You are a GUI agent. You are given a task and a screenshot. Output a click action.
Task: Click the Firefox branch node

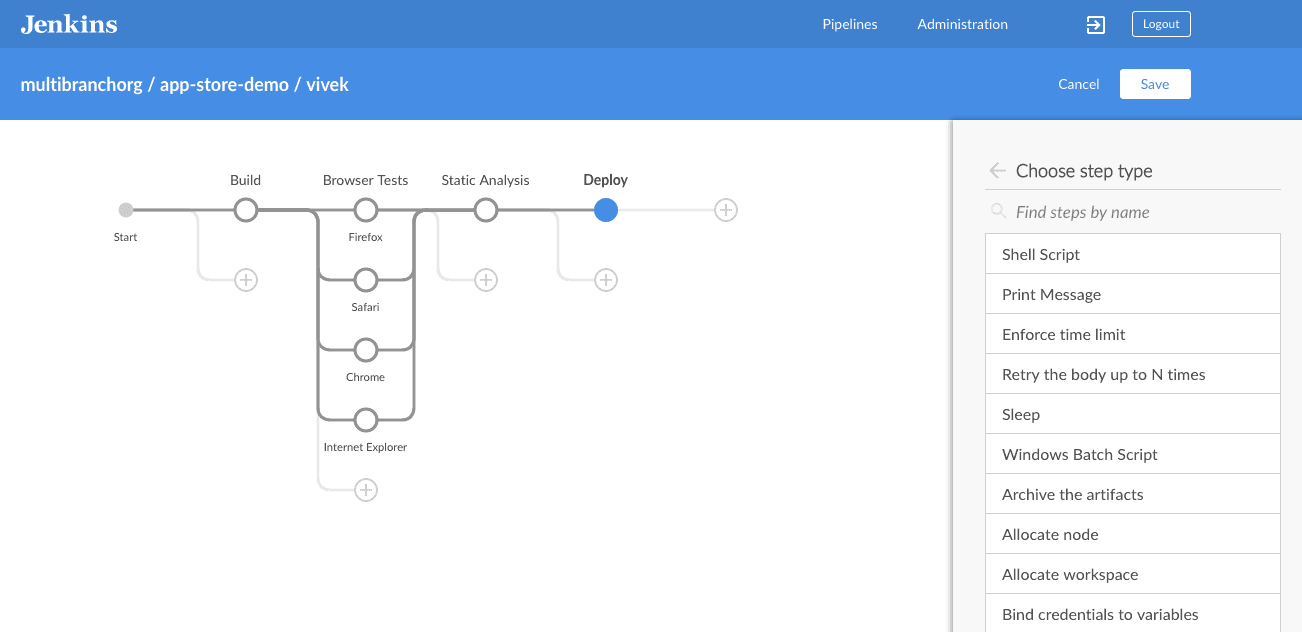365,210
